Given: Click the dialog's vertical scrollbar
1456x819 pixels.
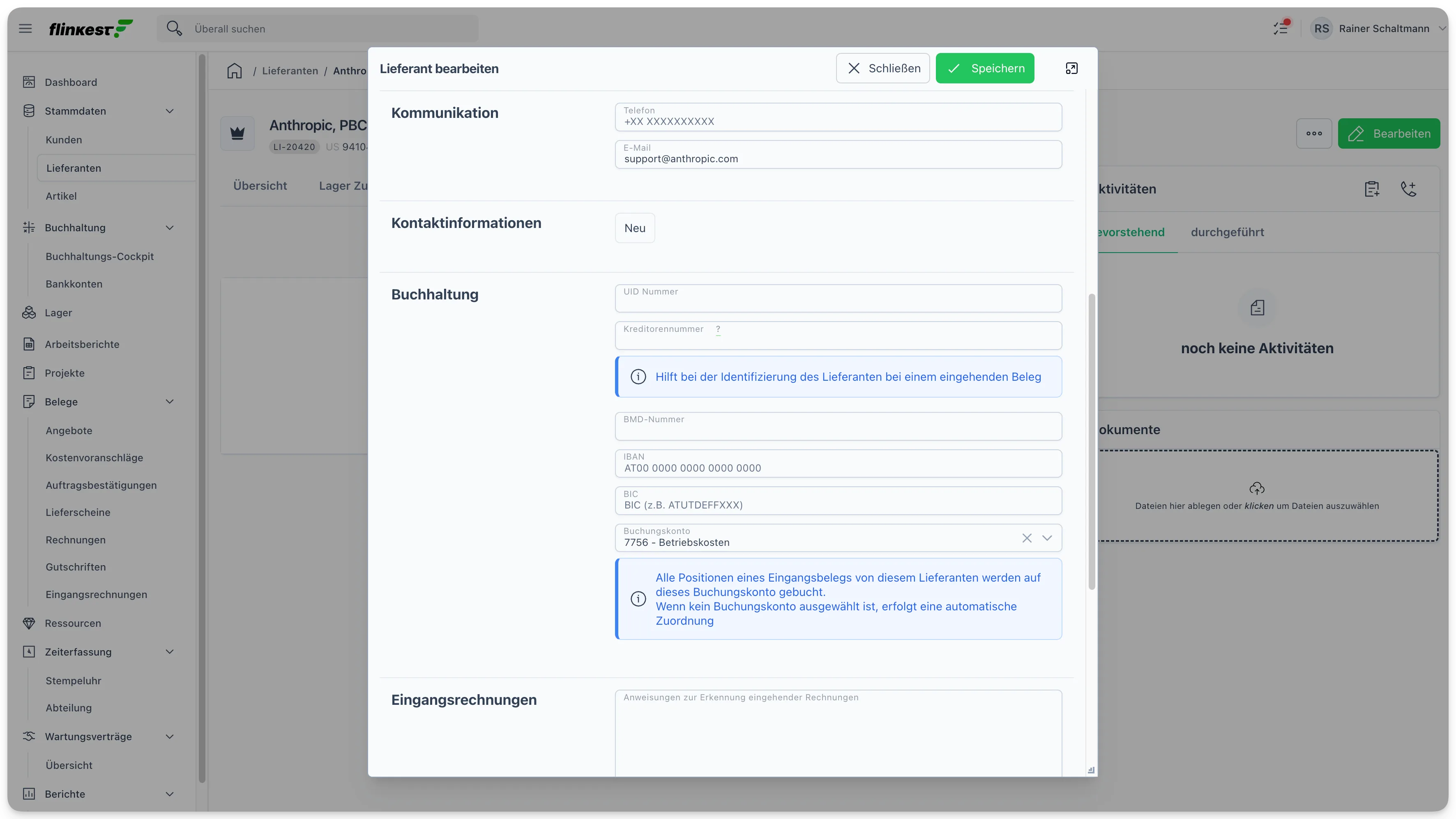Looking at the screenshot, I should pos(1092,442).
